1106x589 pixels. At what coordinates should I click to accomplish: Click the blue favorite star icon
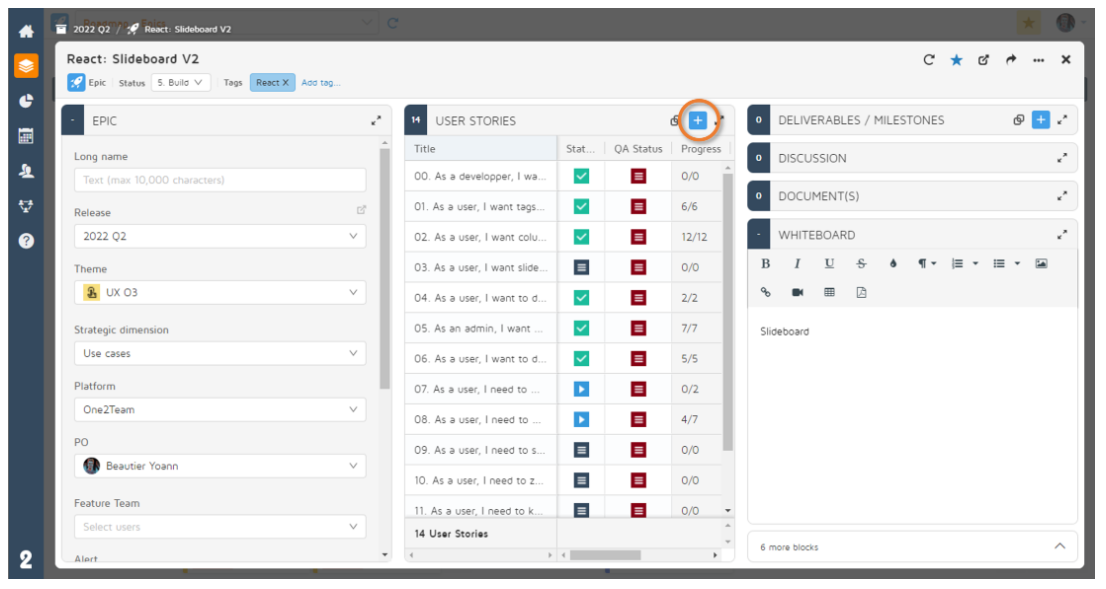(x=956, y=60)
